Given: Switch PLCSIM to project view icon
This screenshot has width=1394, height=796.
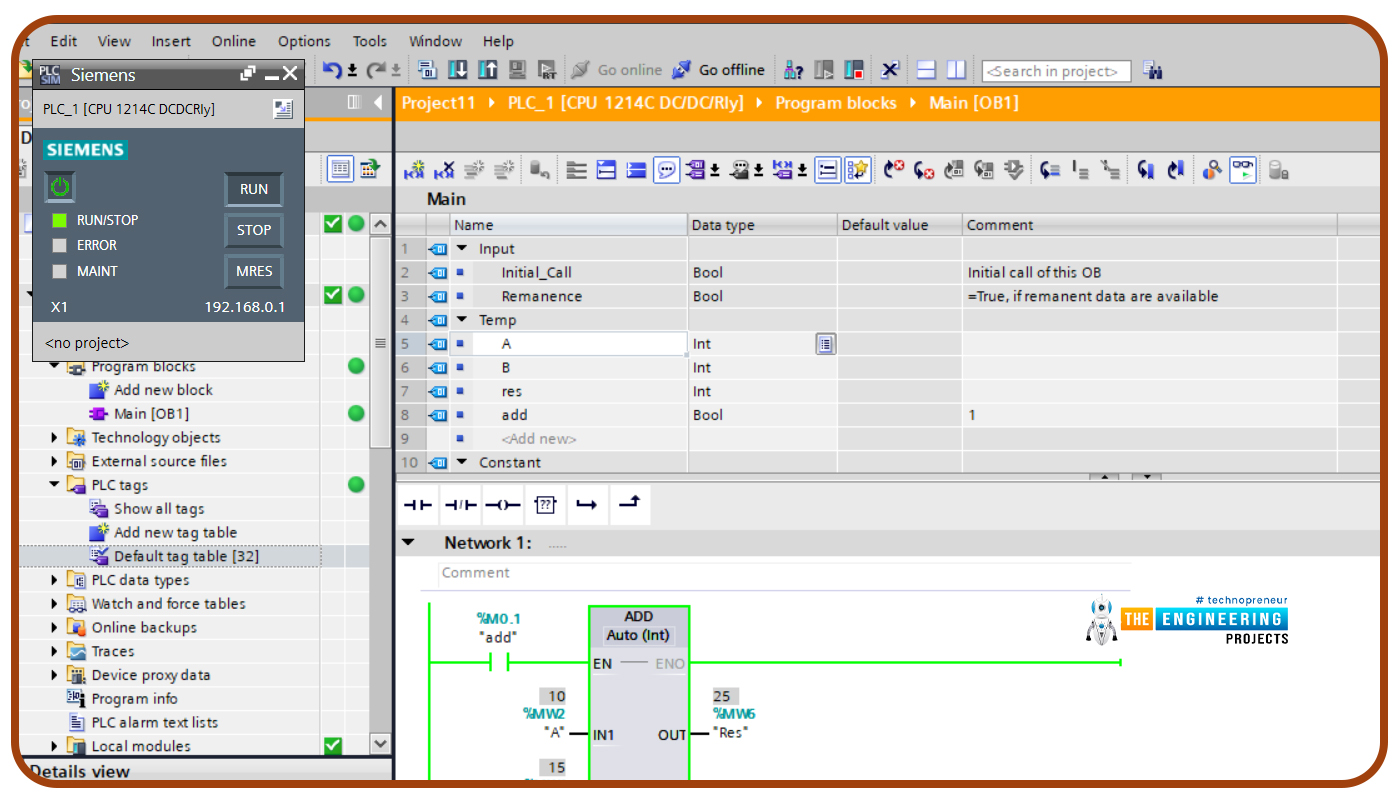Looking at the screenshot, I should coord(283,109).
